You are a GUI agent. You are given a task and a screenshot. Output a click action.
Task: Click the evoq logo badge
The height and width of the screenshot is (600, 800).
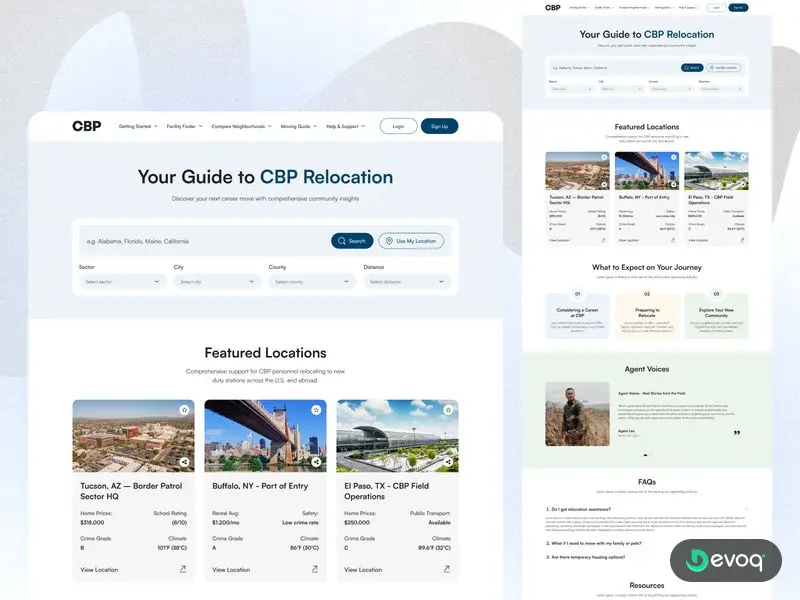(726, 560)
